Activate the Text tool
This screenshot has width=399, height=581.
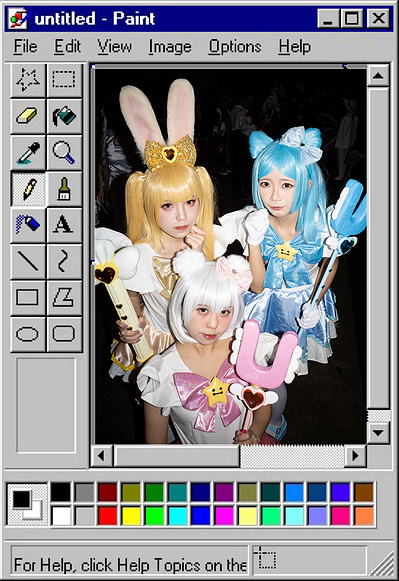tap(64, 225)
